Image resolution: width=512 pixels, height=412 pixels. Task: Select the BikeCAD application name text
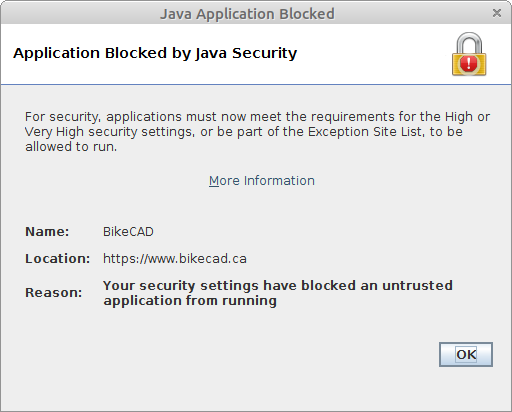point(128,232)
